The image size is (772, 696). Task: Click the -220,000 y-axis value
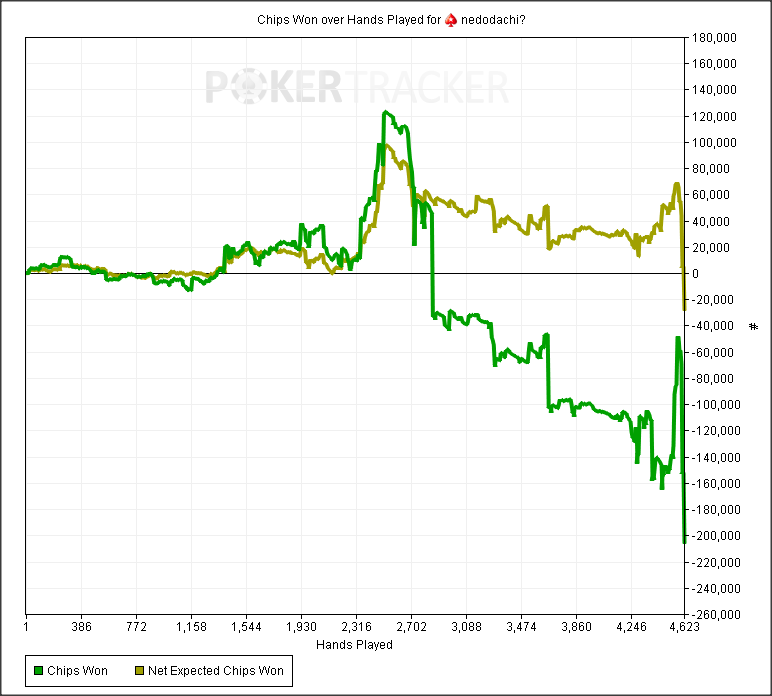(x=716, y=562)
